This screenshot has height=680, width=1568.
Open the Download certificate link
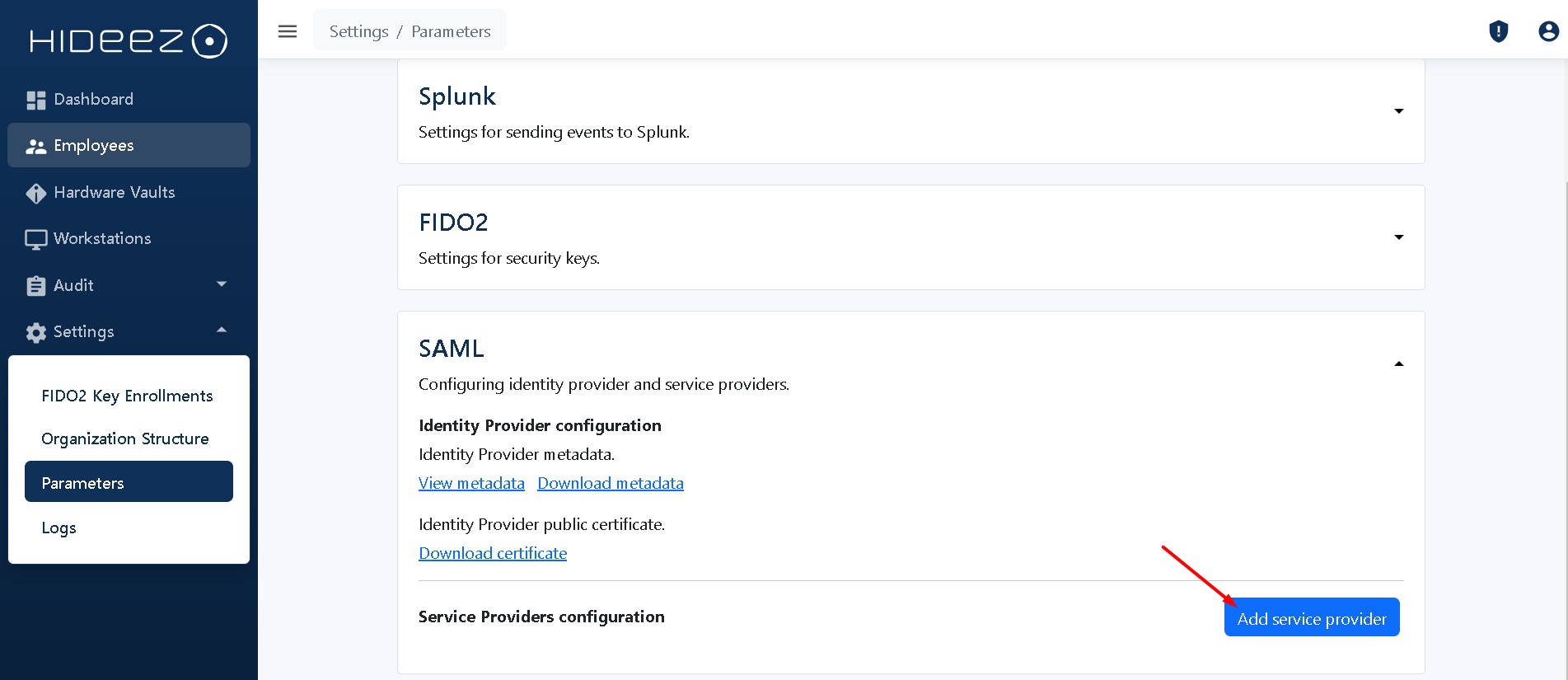[x=493, y=553]
